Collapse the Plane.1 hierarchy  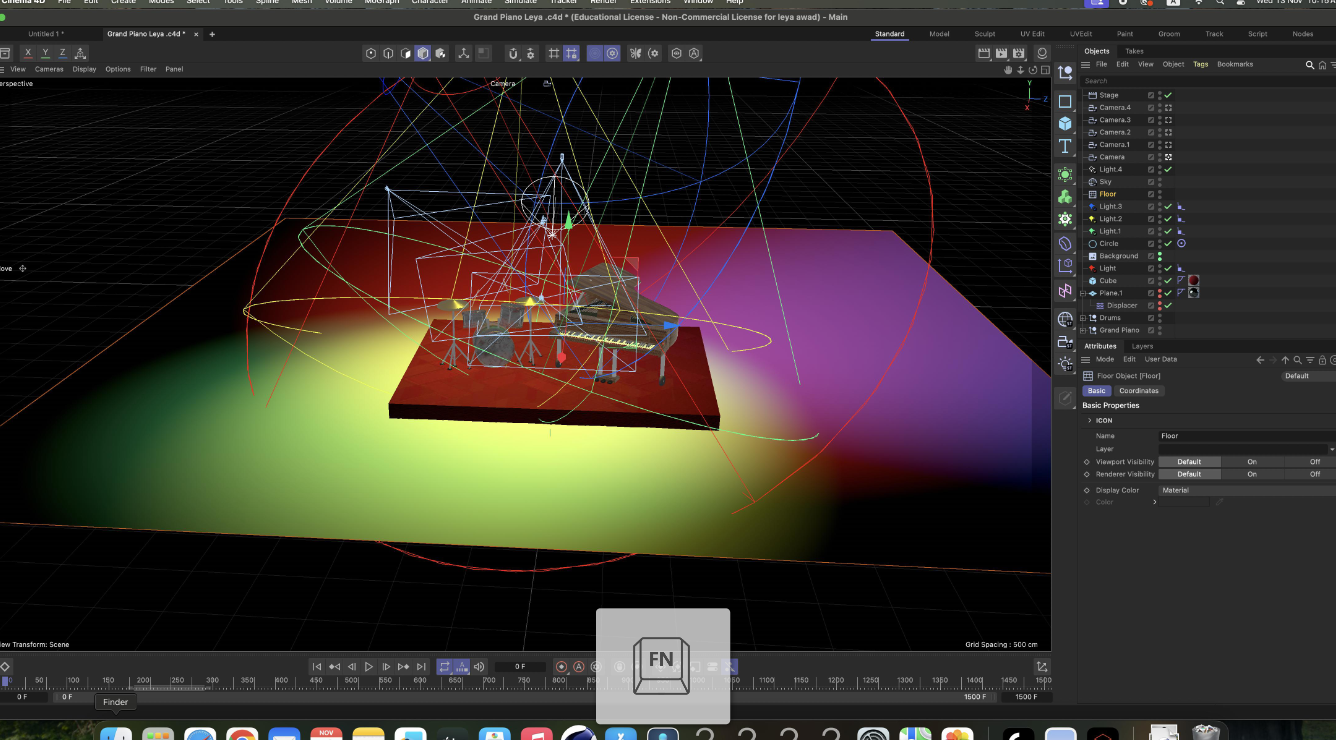coord(1084,293)
